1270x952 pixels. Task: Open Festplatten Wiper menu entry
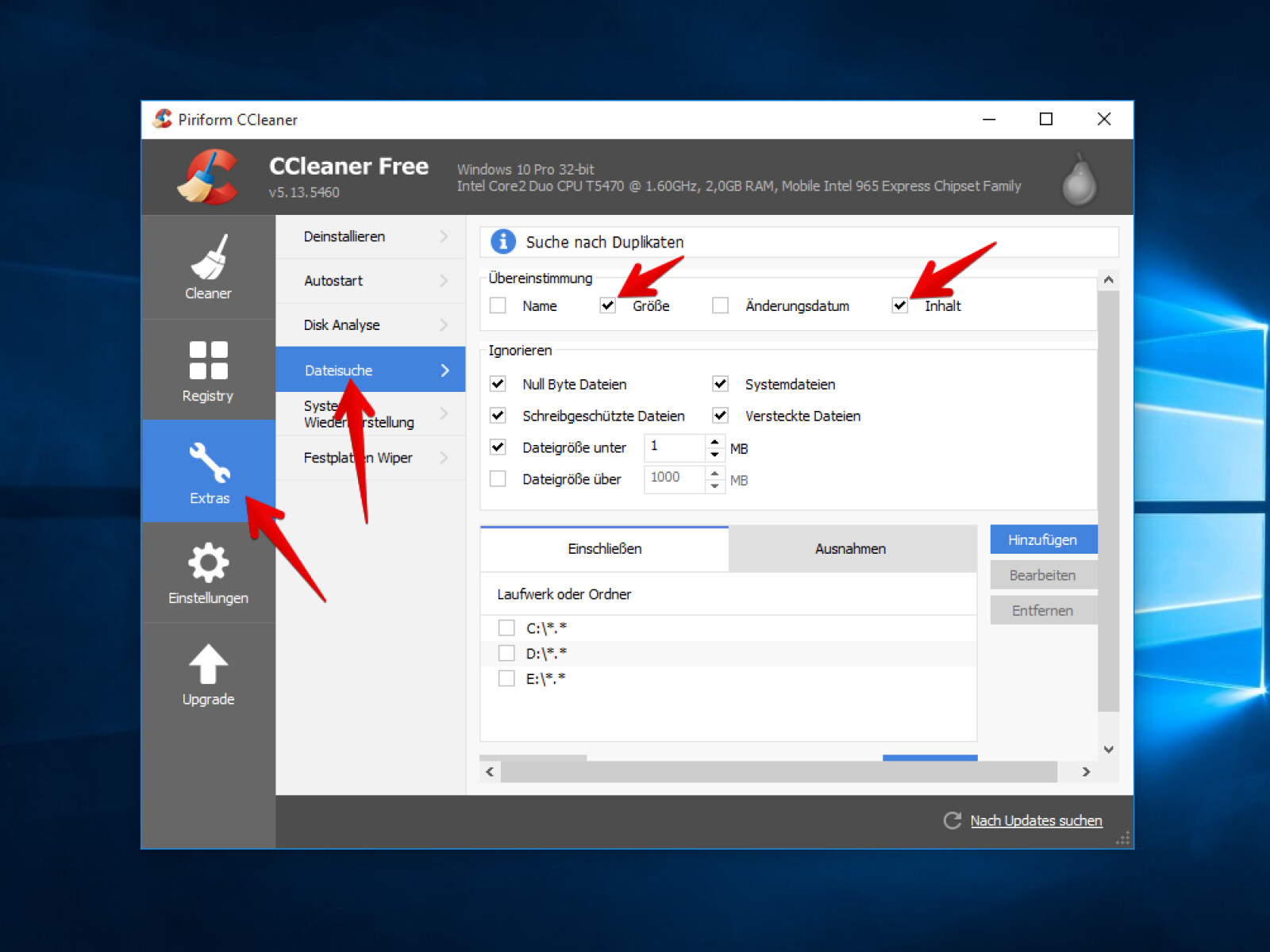(x=371, y=458)
